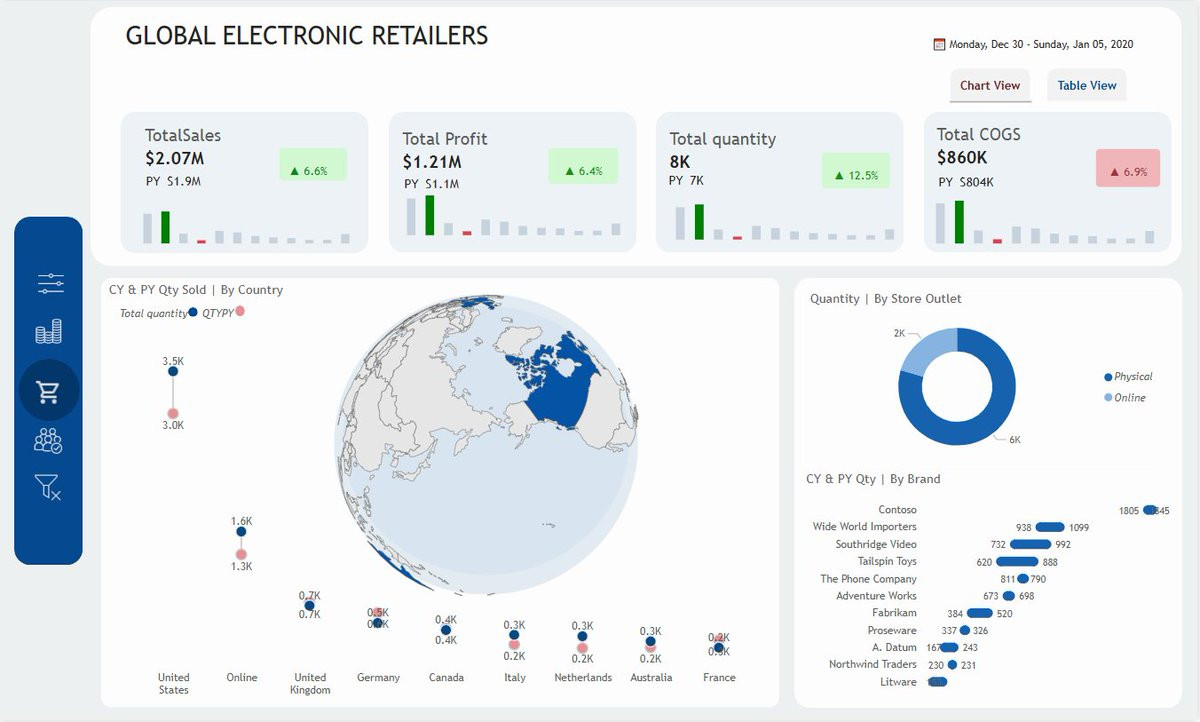This screenshot has width=1200, height=722.
Task: Click the Tailspin Toys brand bar
Action: (1017, 562)
